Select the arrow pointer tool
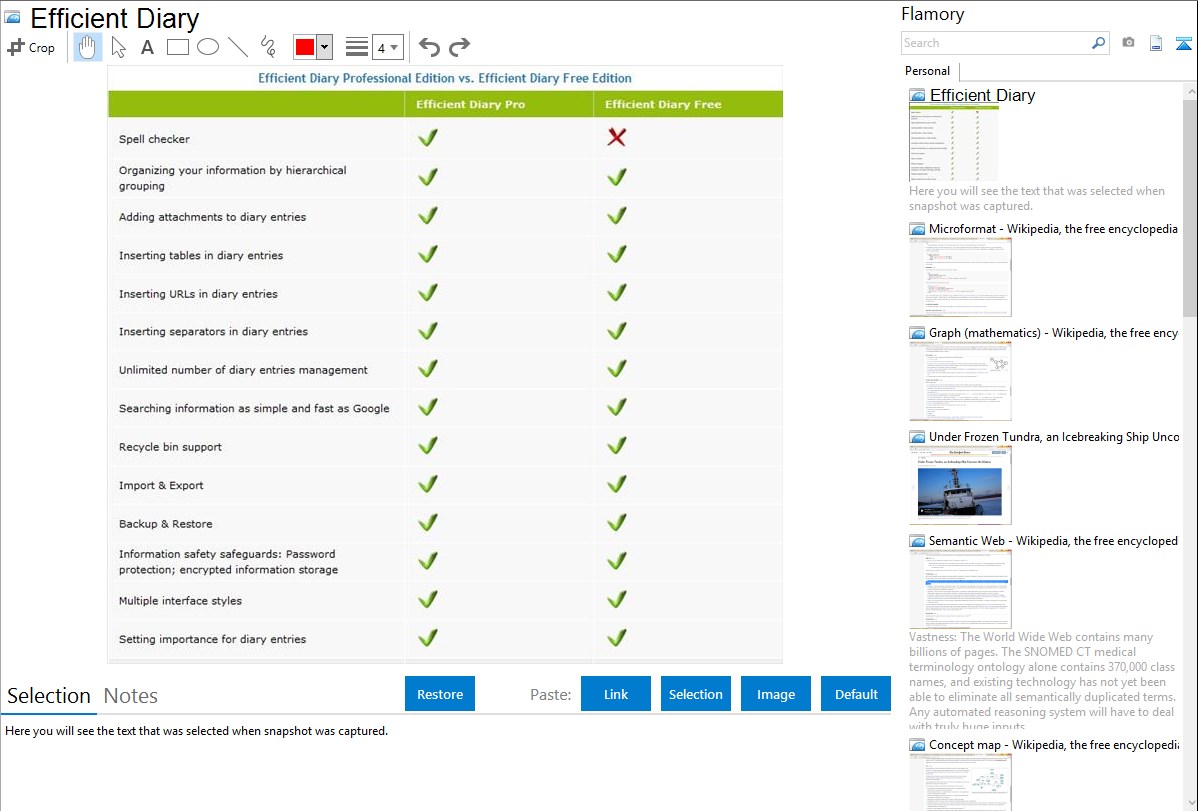Image resolution: width=1198 pixels, height=811 pixels. (118, 47)
